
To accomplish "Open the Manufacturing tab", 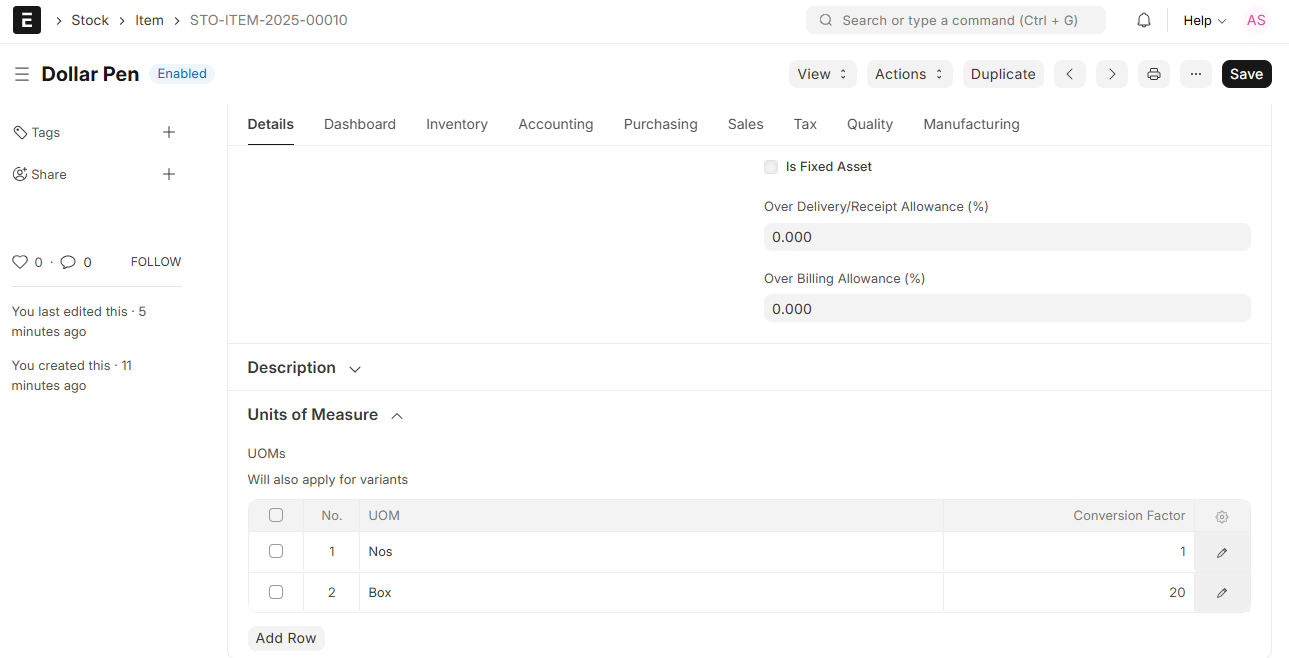I will point(970,124).
